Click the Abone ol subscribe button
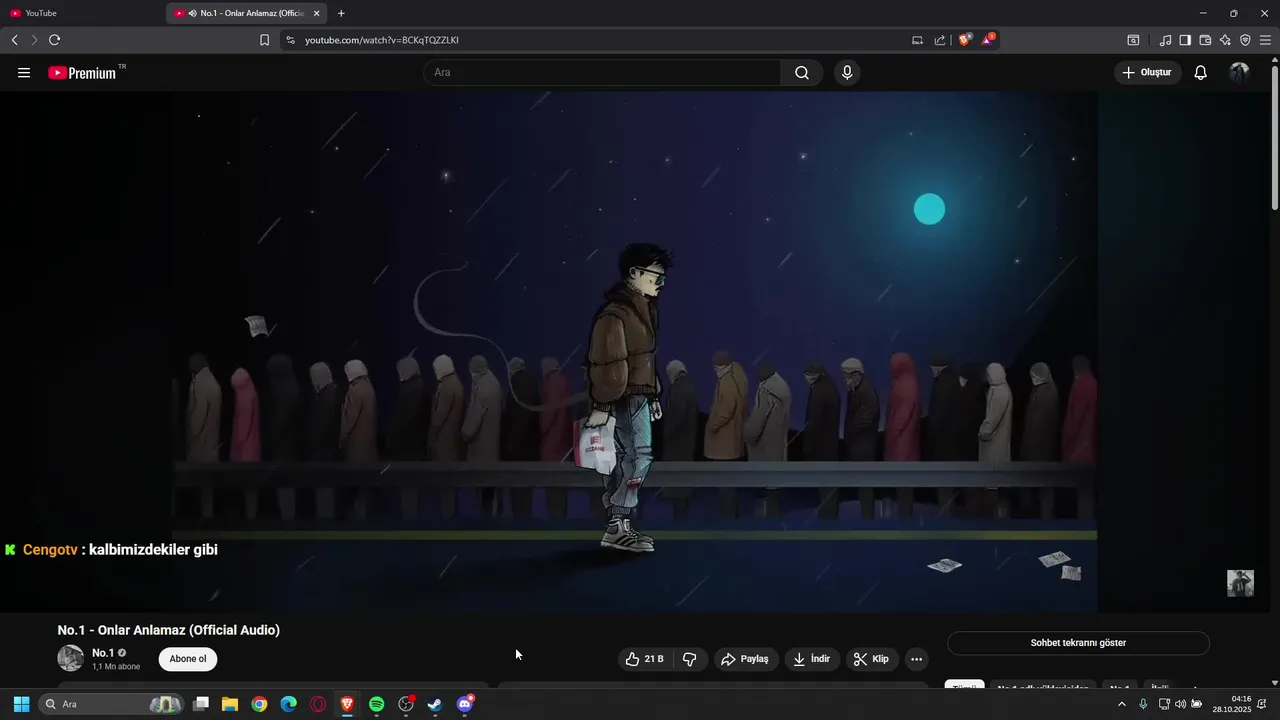The image size is (1280, 720). tap(188, 659)
